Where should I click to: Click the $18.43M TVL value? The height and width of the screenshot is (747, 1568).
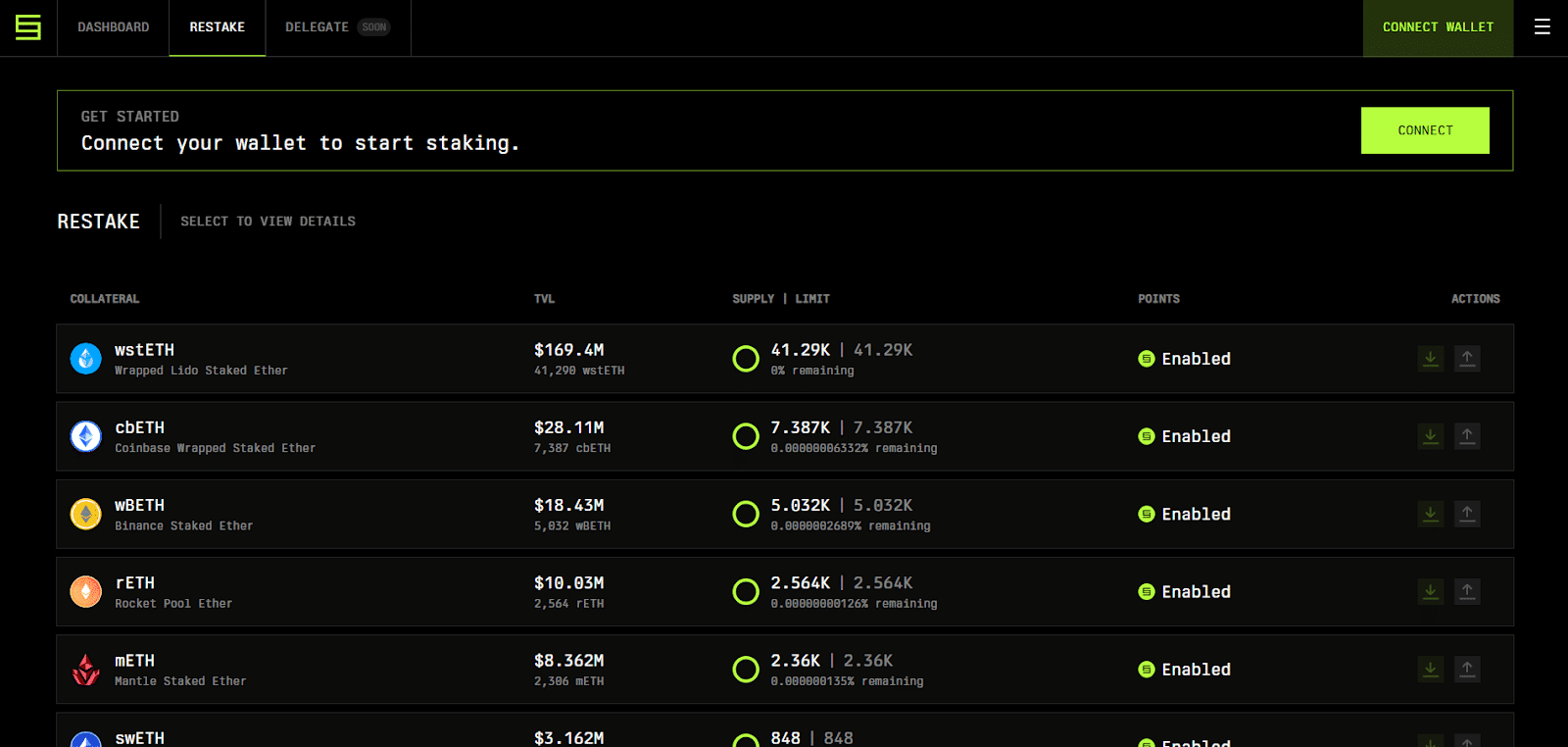click(569, 505)
